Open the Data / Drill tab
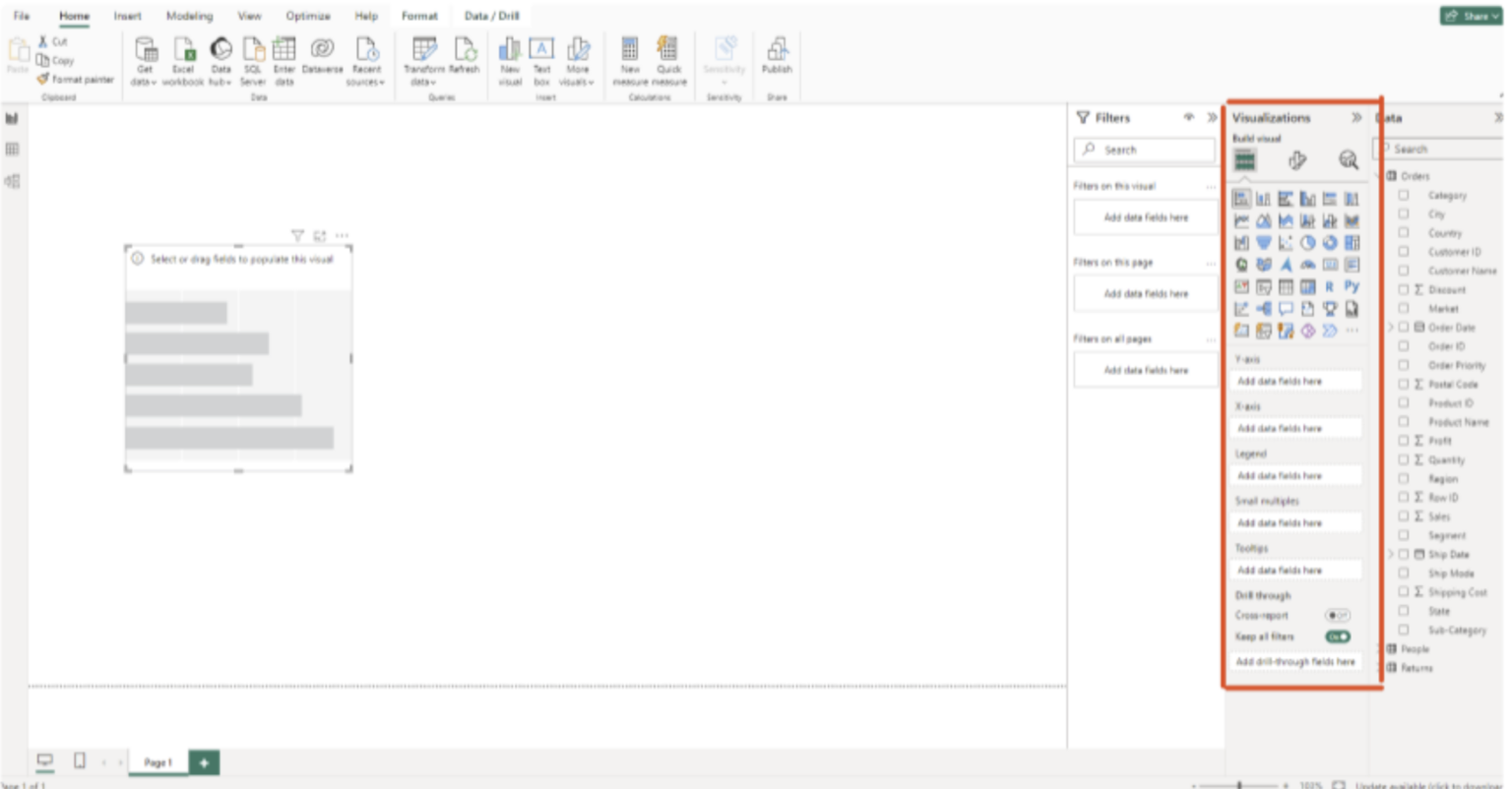Viewport: 1512px width, 789px height. click(x=490, y=15)
